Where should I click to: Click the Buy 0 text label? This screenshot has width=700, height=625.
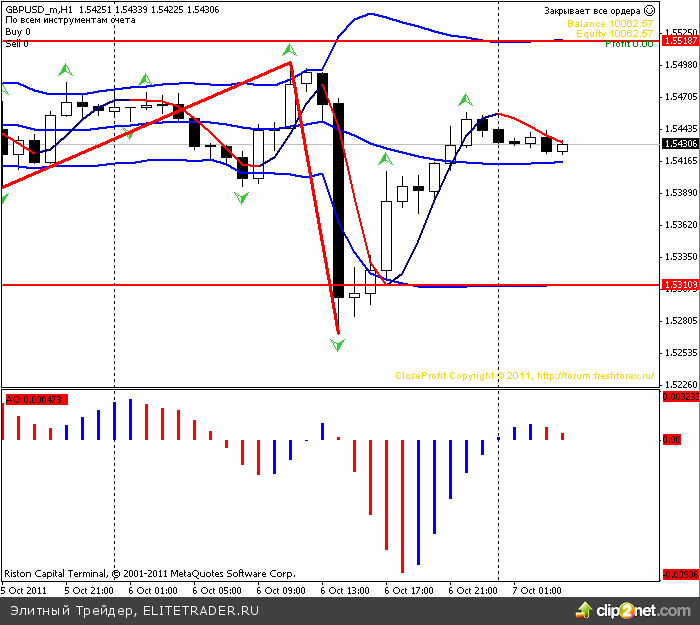pyautogui.click(x=18, y=31)
